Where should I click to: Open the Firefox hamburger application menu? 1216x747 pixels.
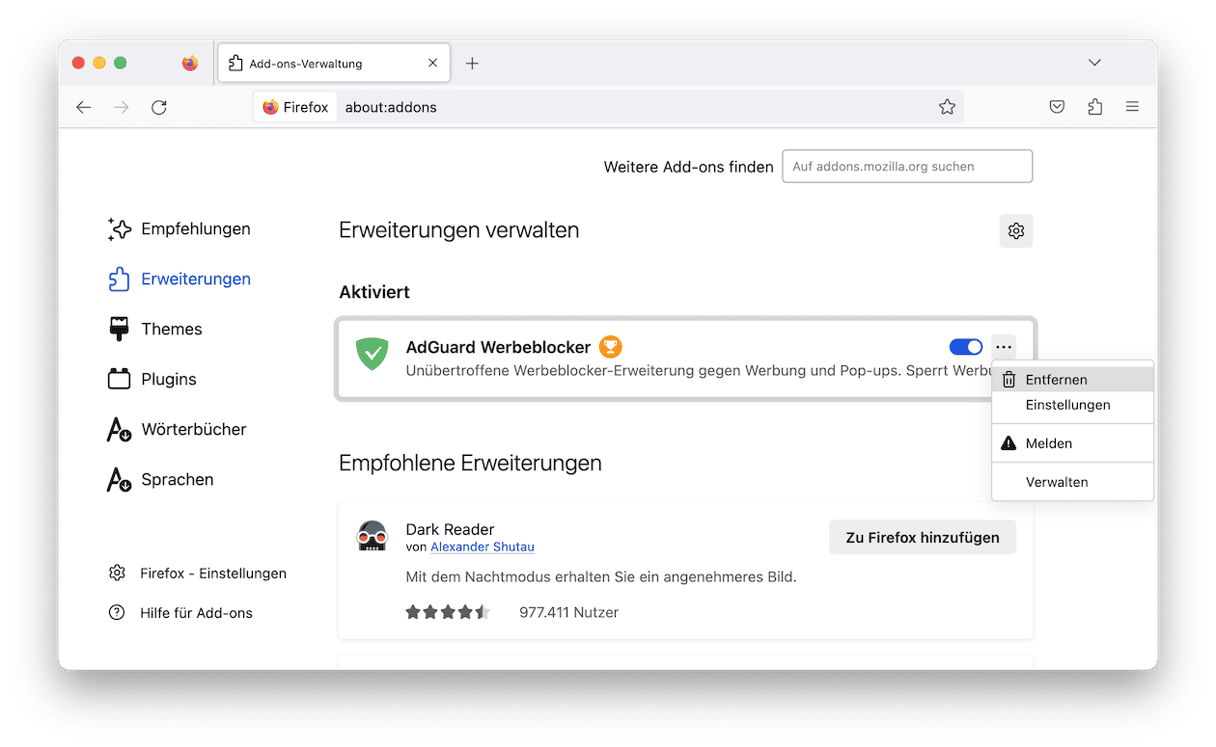click(x=1132, y=107)
